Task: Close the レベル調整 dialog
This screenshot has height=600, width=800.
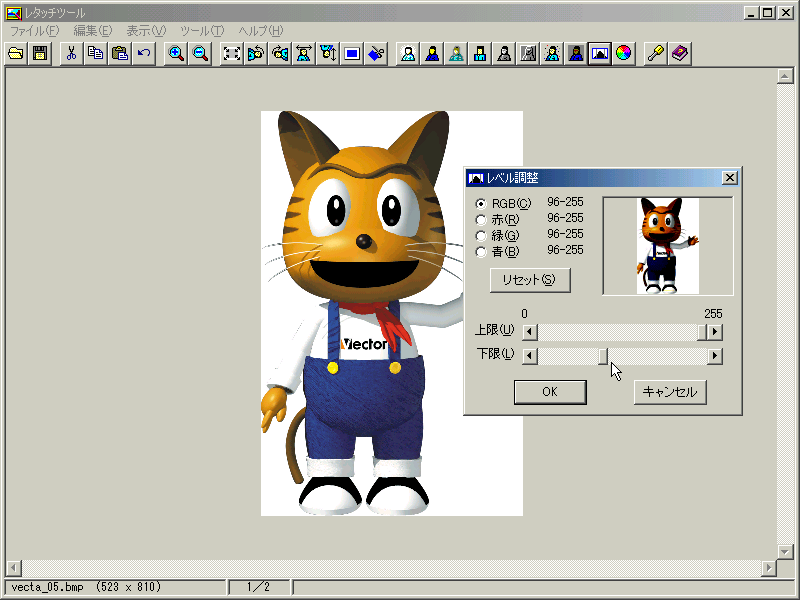Action: pos(730,178)
